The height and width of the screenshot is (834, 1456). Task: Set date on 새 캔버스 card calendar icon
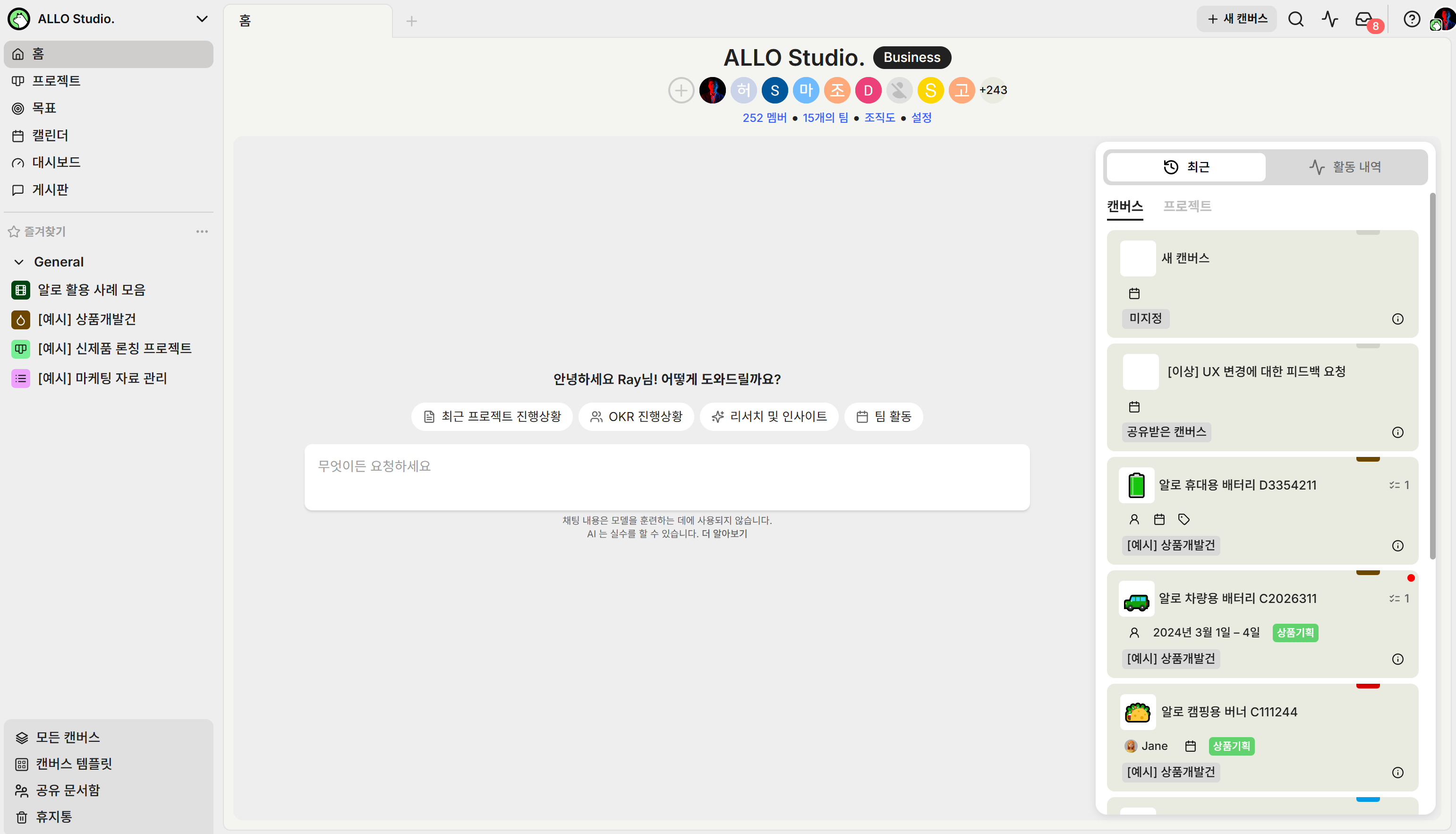1134,294
